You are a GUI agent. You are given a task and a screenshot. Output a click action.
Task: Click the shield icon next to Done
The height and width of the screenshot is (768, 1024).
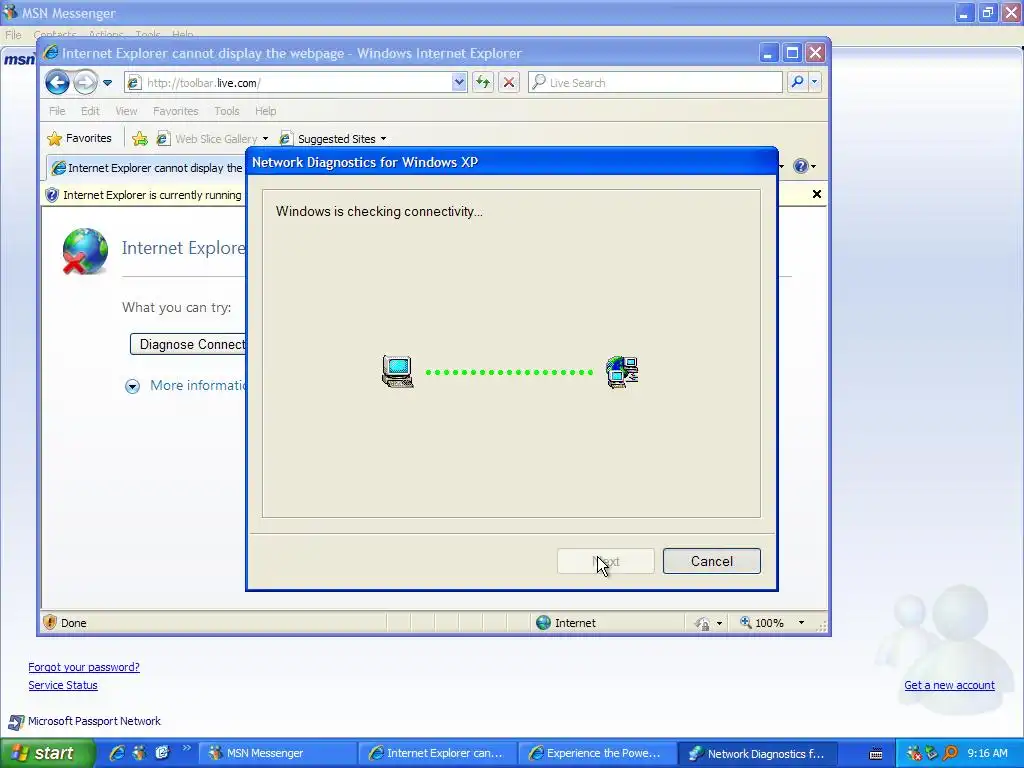point(50,622)
